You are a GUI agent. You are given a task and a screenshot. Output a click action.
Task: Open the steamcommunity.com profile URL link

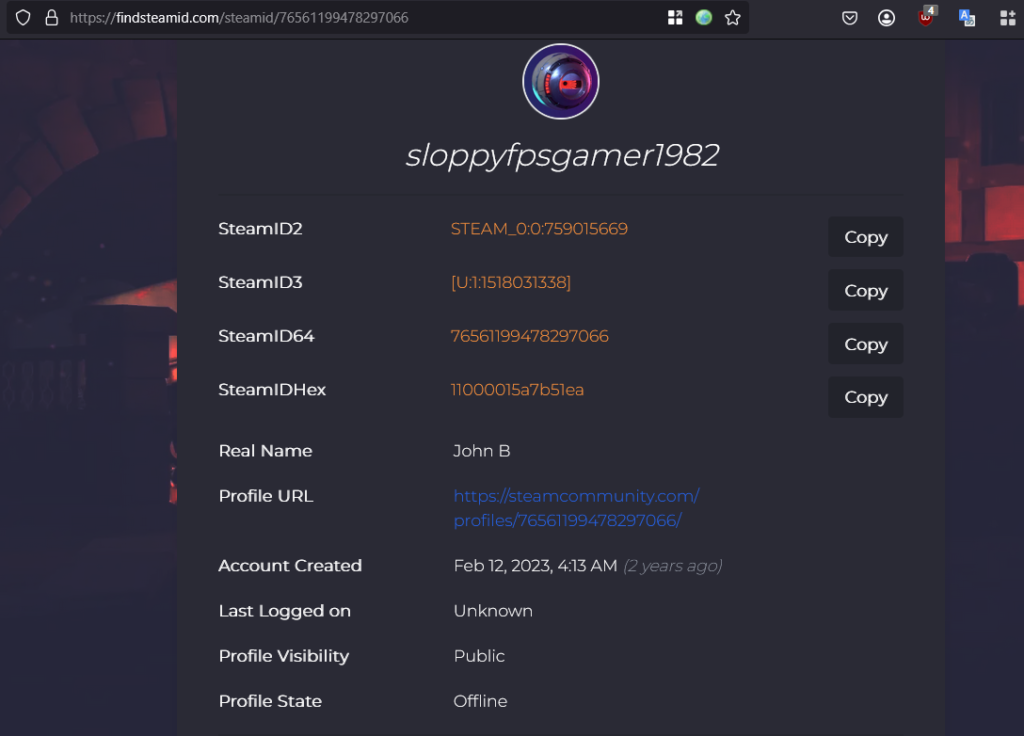pyautogui.click(x=576, y=508)
